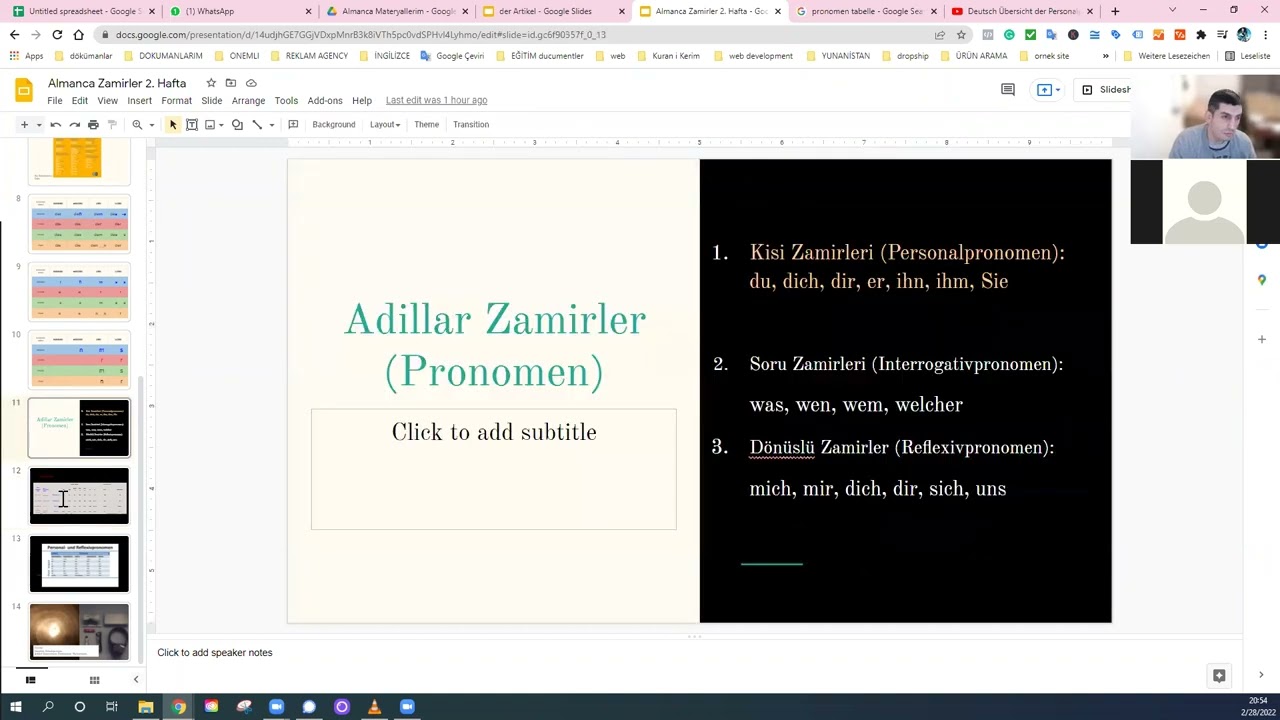Click the address bar URL
Viewport: 1280px width, 720px height.
(361, 35)
